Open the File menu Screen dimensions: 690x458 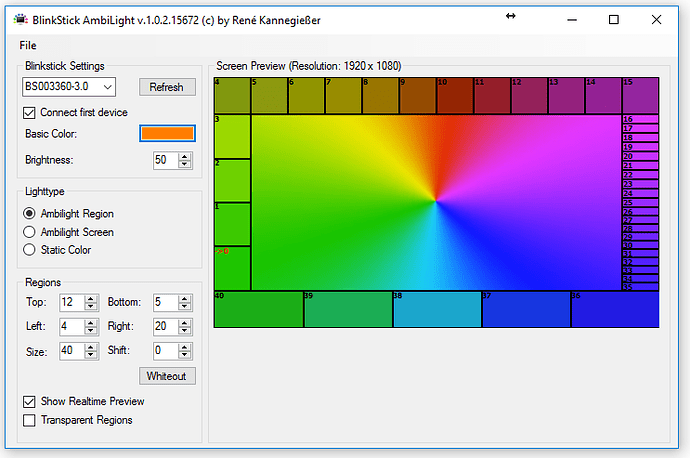pyautogui.click(x=28, y=45)
